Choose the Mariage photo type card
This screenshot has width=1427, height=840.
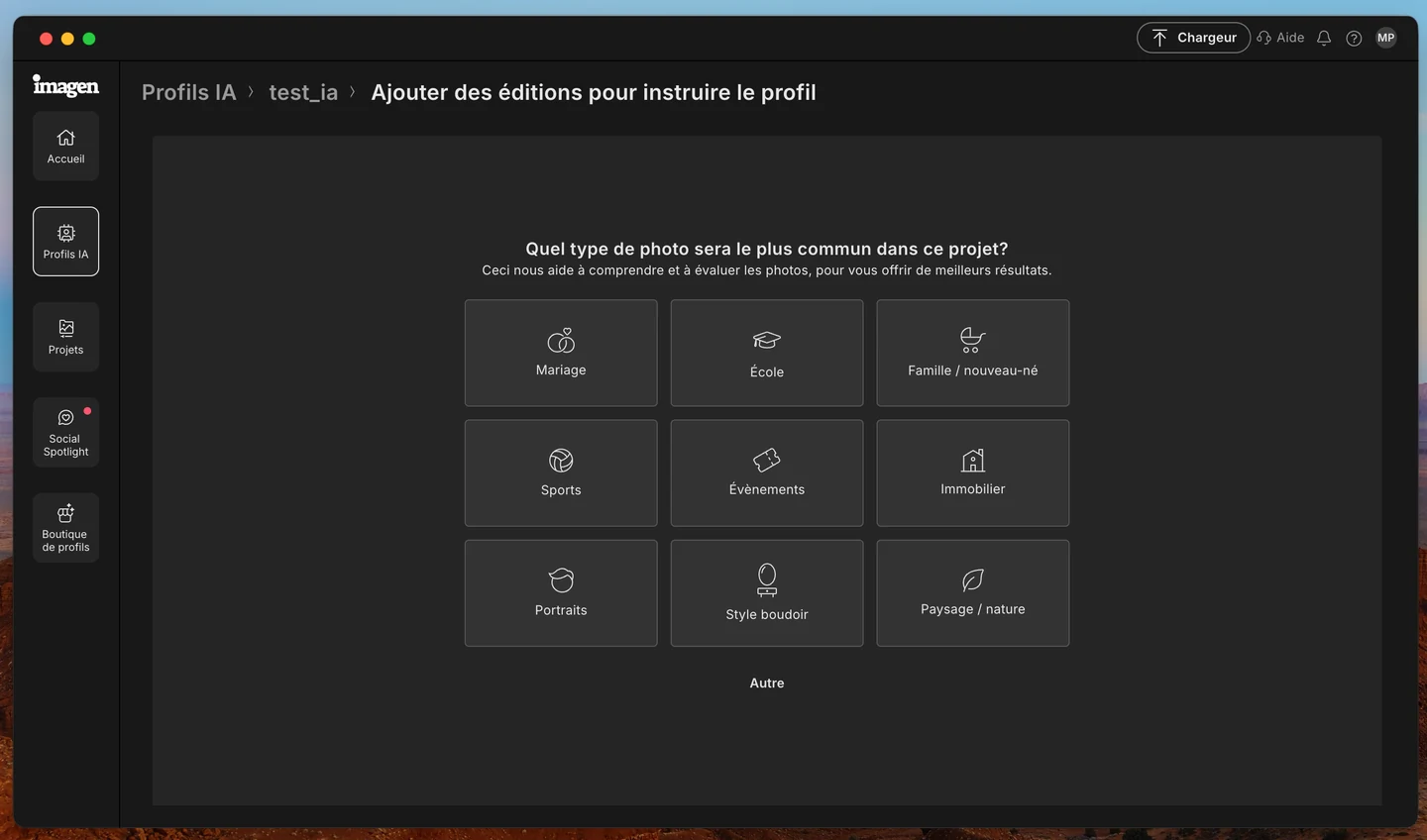click(561, 353)
